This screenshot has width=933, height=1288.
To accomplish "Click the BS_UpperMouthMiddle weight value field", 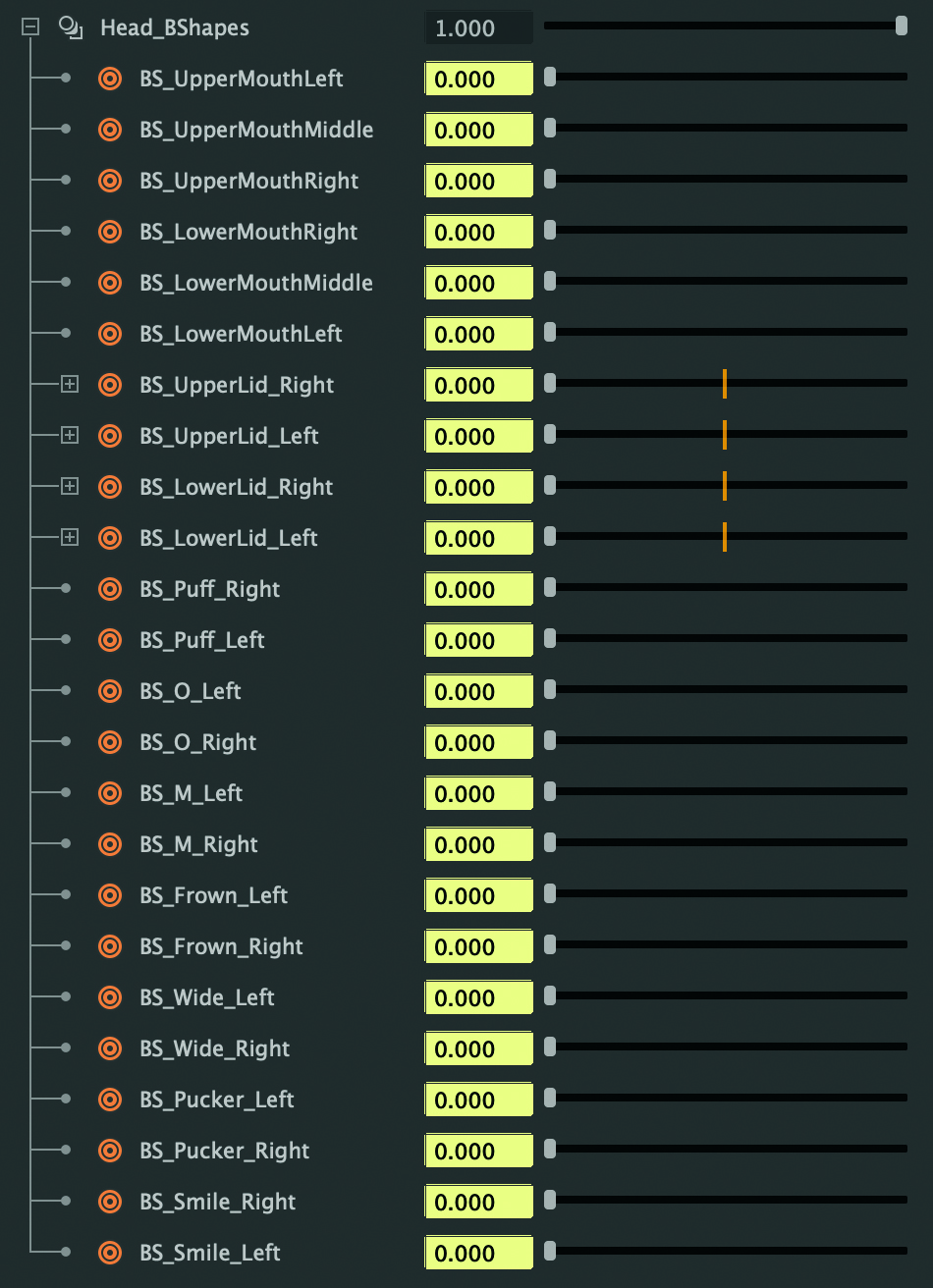I will [x=479, y=130].
